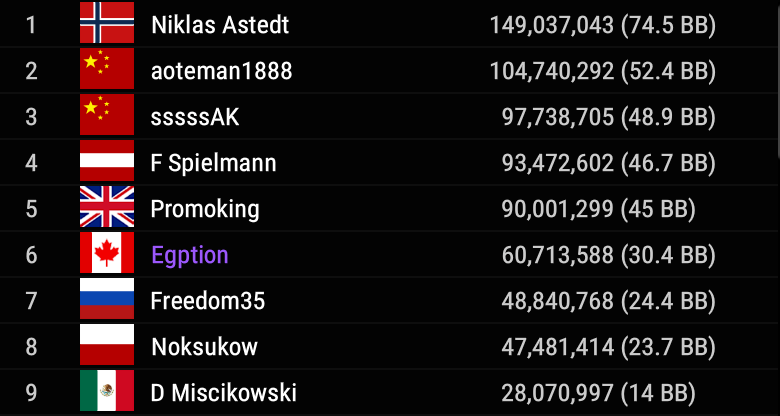Image resolution: width=780 pixels, height=416 pixels.
Task: Select the Mexico flag beside D Miscikowski
Action: coord(107,391)
